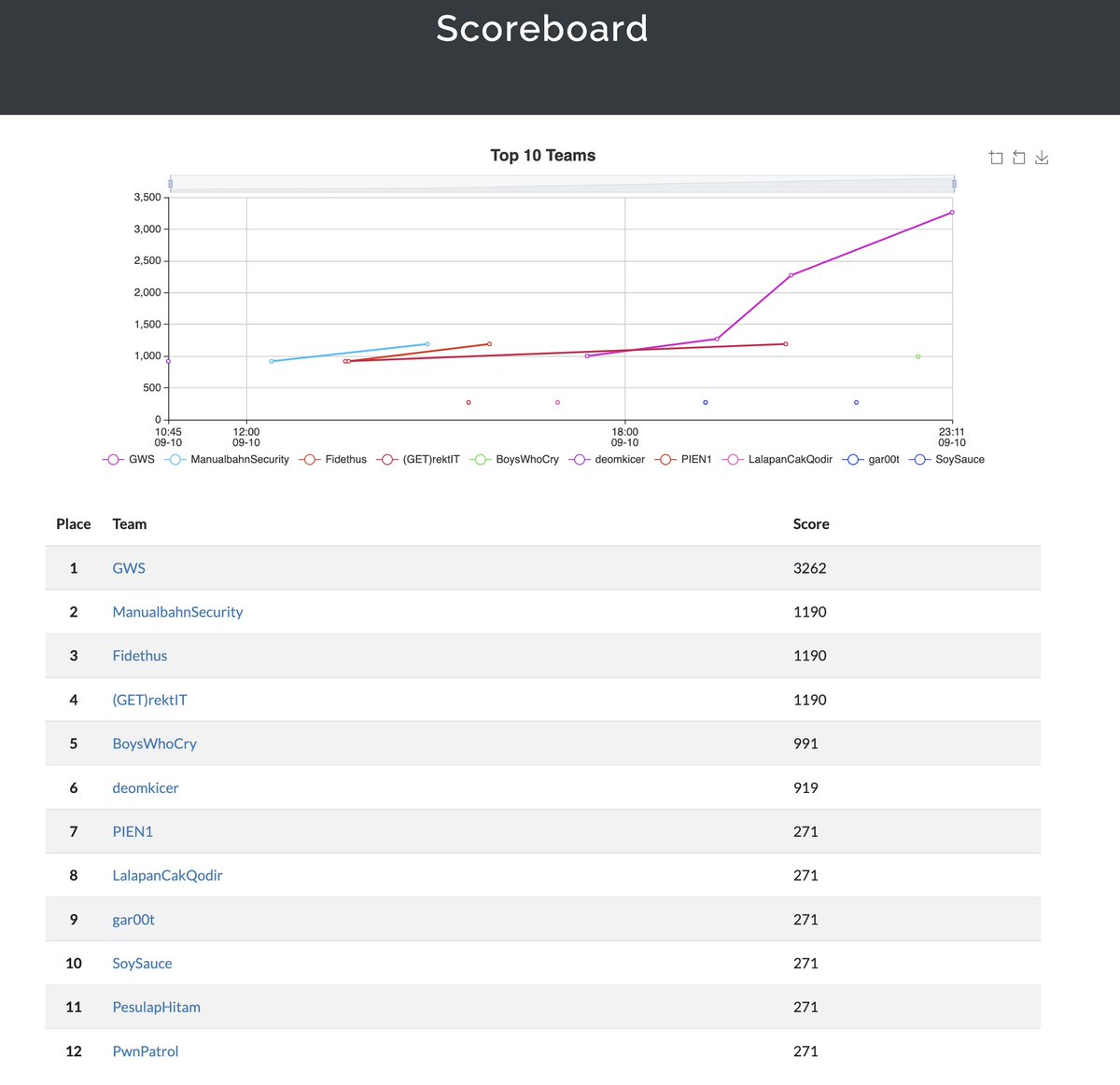Click the chart restore icon
The image size is (1120, 1085).
tap(1018, 157)
